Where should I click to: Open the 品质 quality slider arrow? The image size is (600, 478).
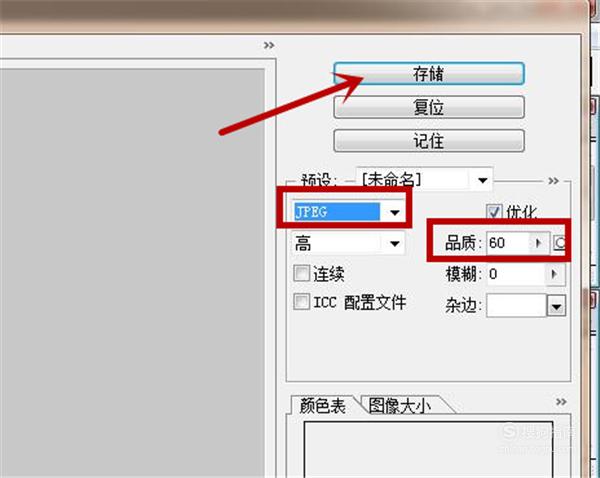(x=539, y=243)
